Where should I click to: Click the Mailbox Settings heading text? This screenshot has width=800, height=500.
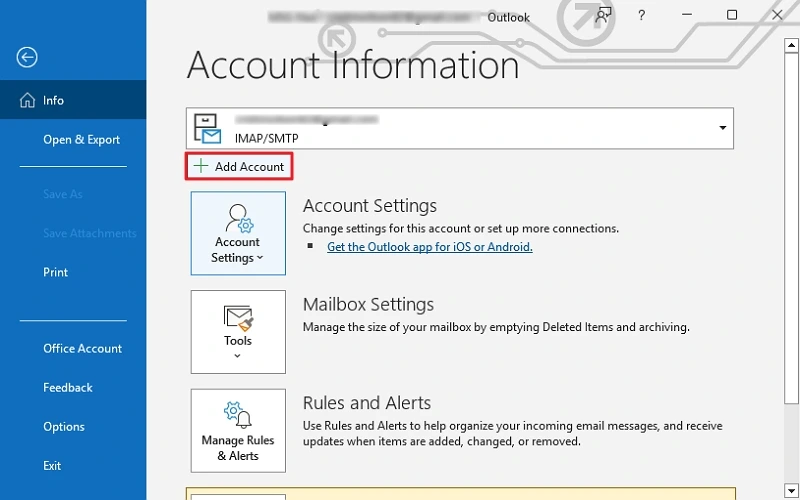coord(368,305)
